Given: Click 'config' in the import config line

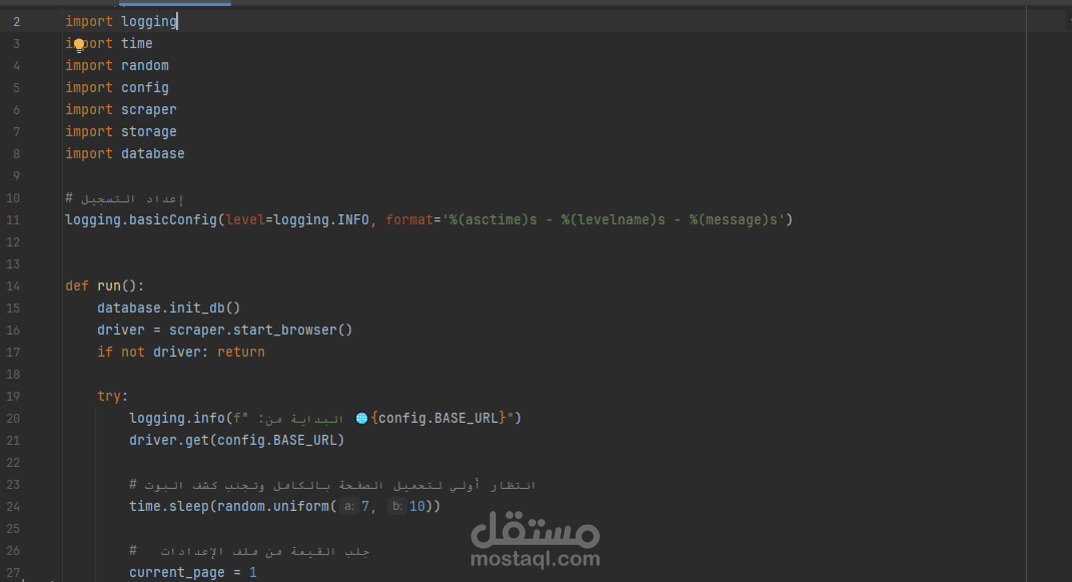Looking at the screenshot, I should coord(145,88).
